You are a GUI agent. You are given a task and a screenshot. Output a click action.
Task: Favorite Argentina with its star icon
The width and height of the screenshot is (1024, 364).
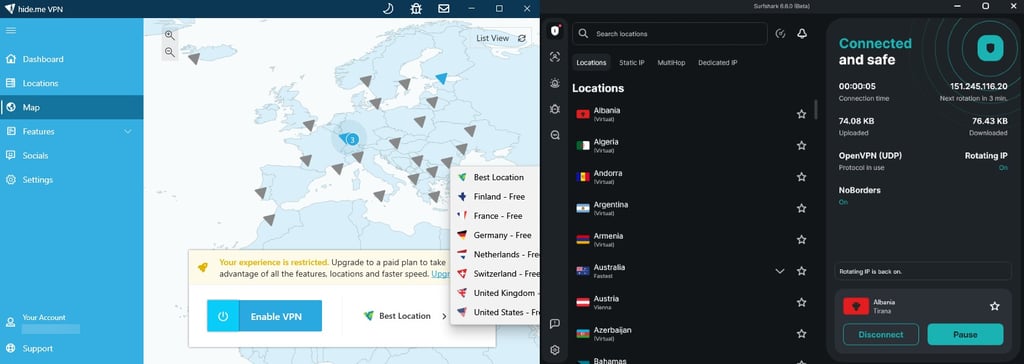(x=801, y=208)
